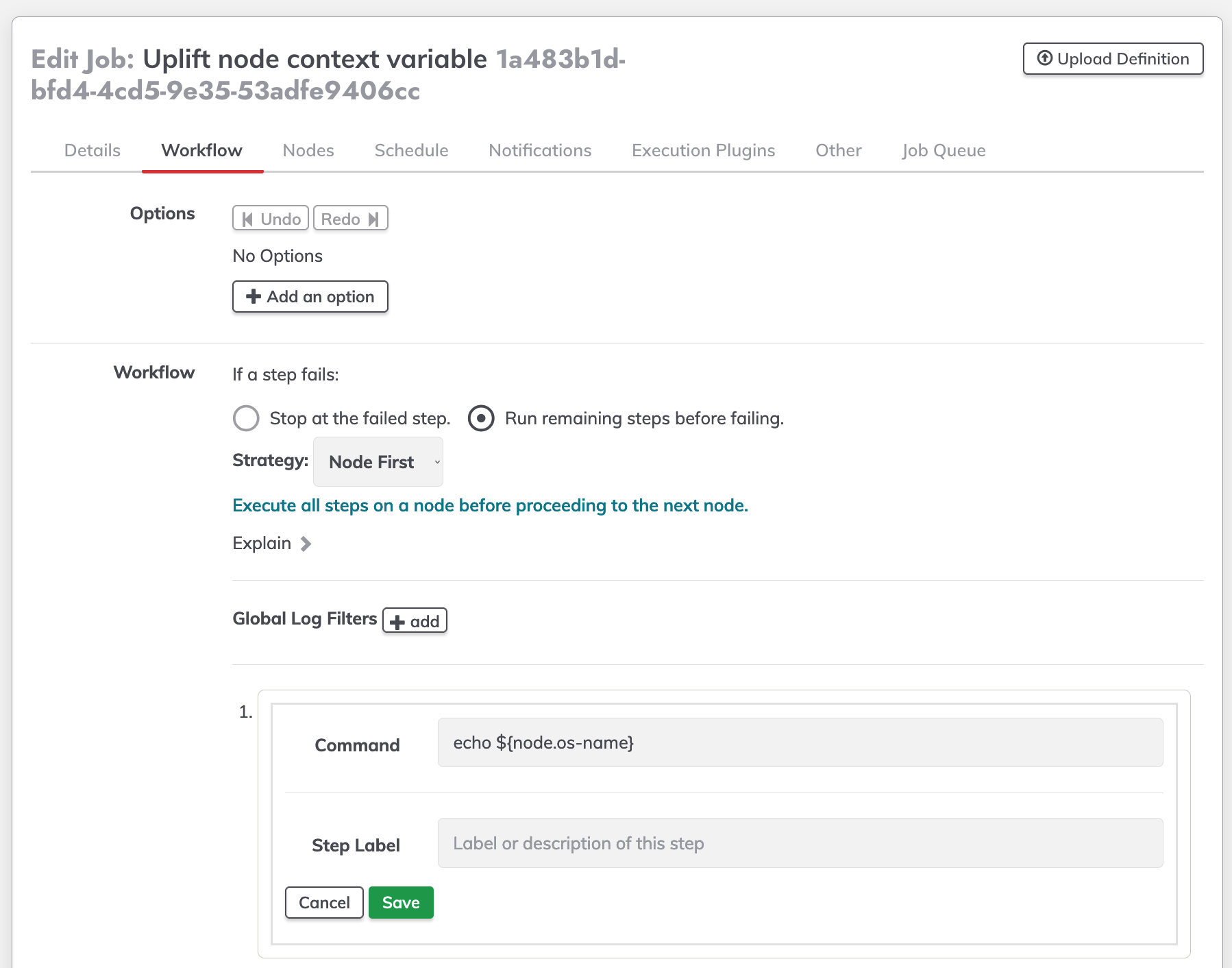The width and height of the screenshot is (1232, 968).
Task: Click the upload icon in Upload Definition
Action: coord(1044,58)
